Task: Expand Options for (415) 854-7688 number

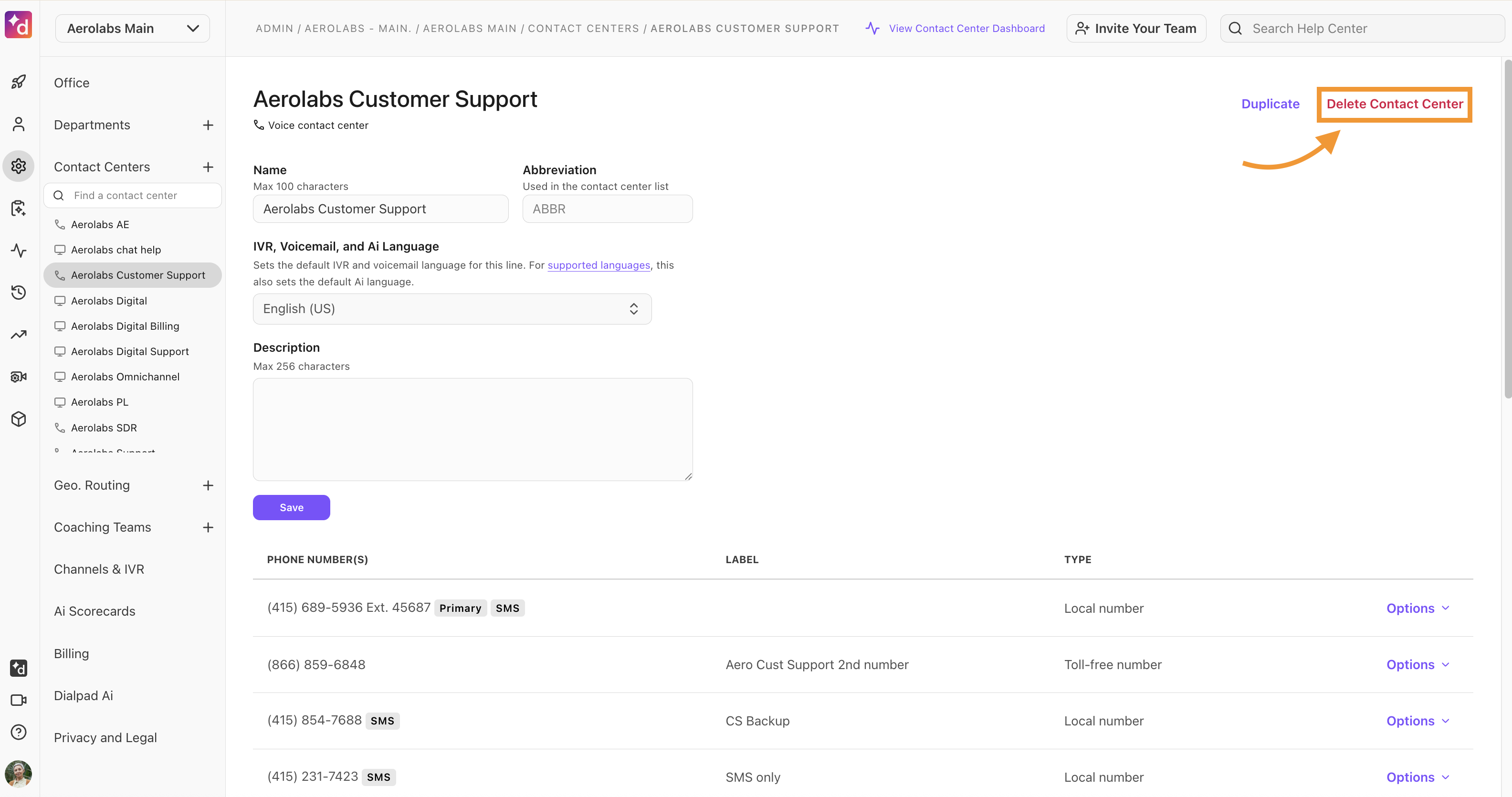Action: pyautogui.click(x=1417, y=721)
